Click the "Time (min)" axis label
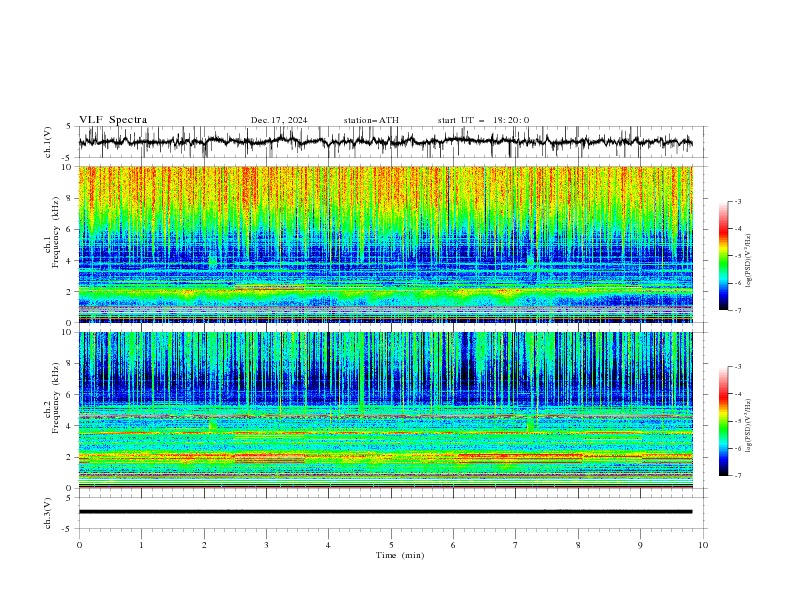 [x=400, y=555]
